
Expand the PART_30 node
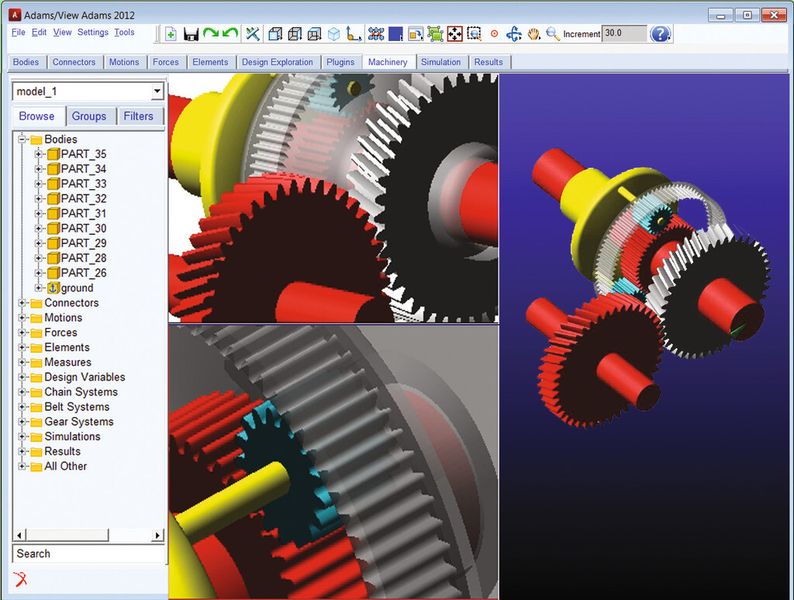[38, 228]
